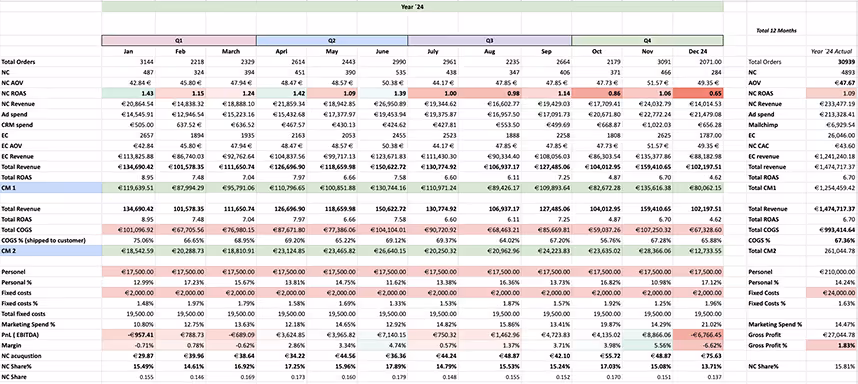This screenshot has width=858, height=384.
Task: Select the Q3 quarter header
Action: click(x=490, y=40)
